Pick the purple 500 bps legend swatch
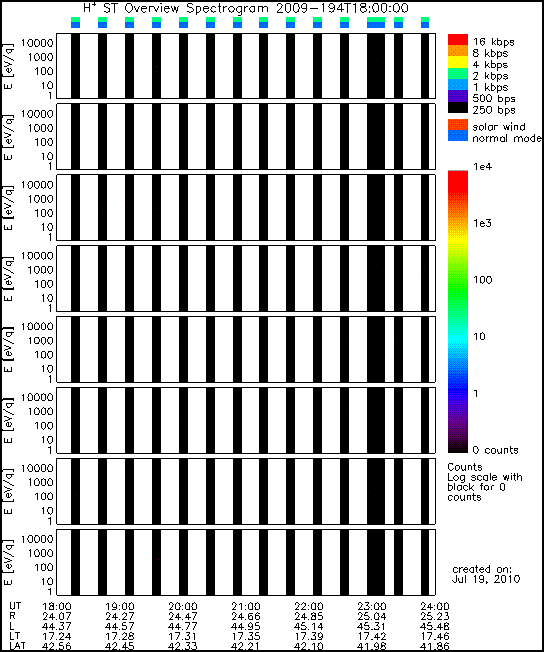This screenshot has height=652, width=544. (x=458, y=96)
